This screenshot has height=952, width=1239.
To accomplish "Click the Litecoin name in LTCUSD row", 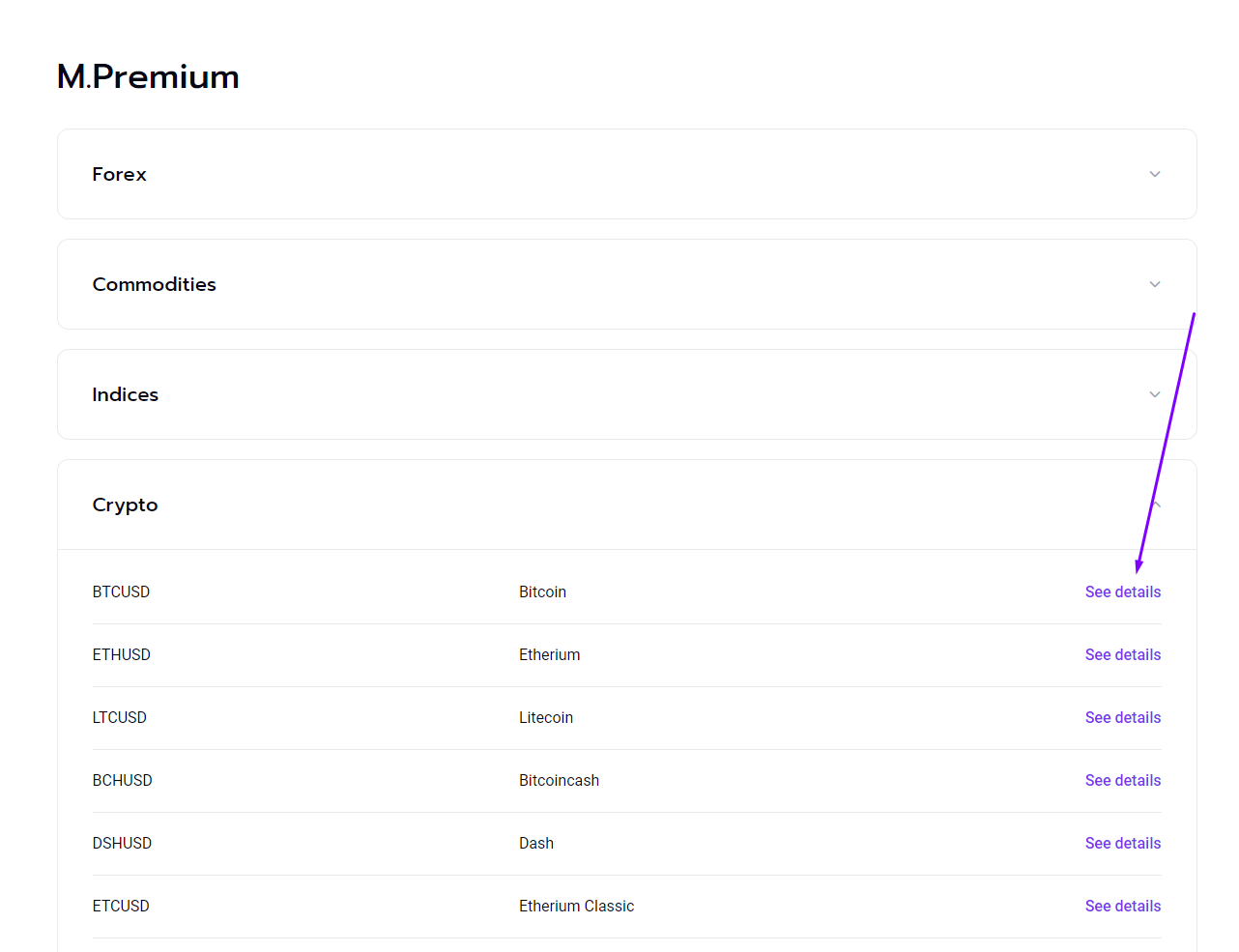I will tap(546, 717).
